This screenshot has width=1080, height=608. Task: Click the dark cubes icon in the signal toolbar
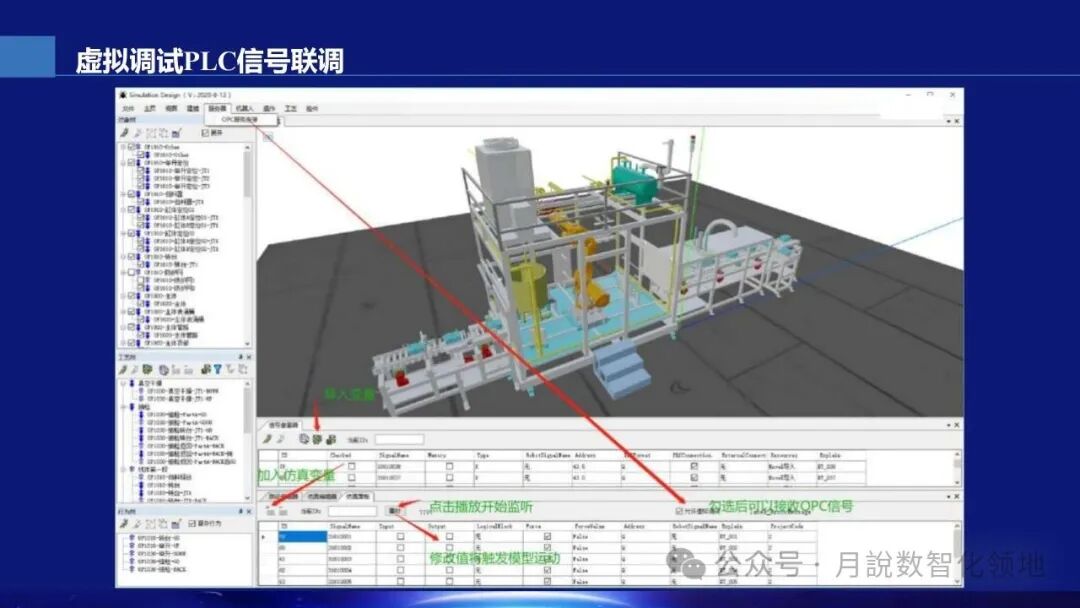click(331, 439)
